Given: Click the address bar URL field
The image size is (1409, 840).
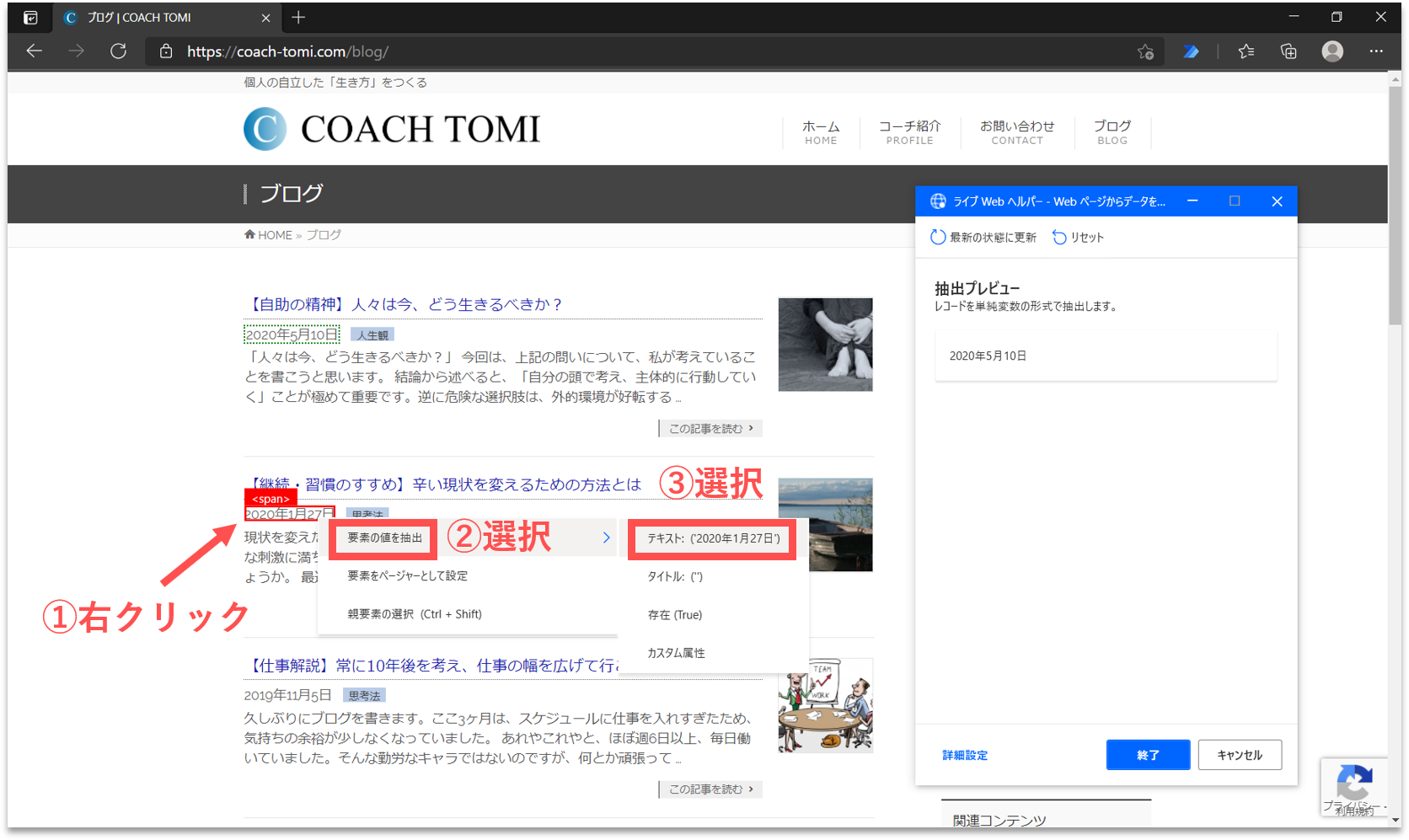Looking at the screenshot, I should (590, 51).
